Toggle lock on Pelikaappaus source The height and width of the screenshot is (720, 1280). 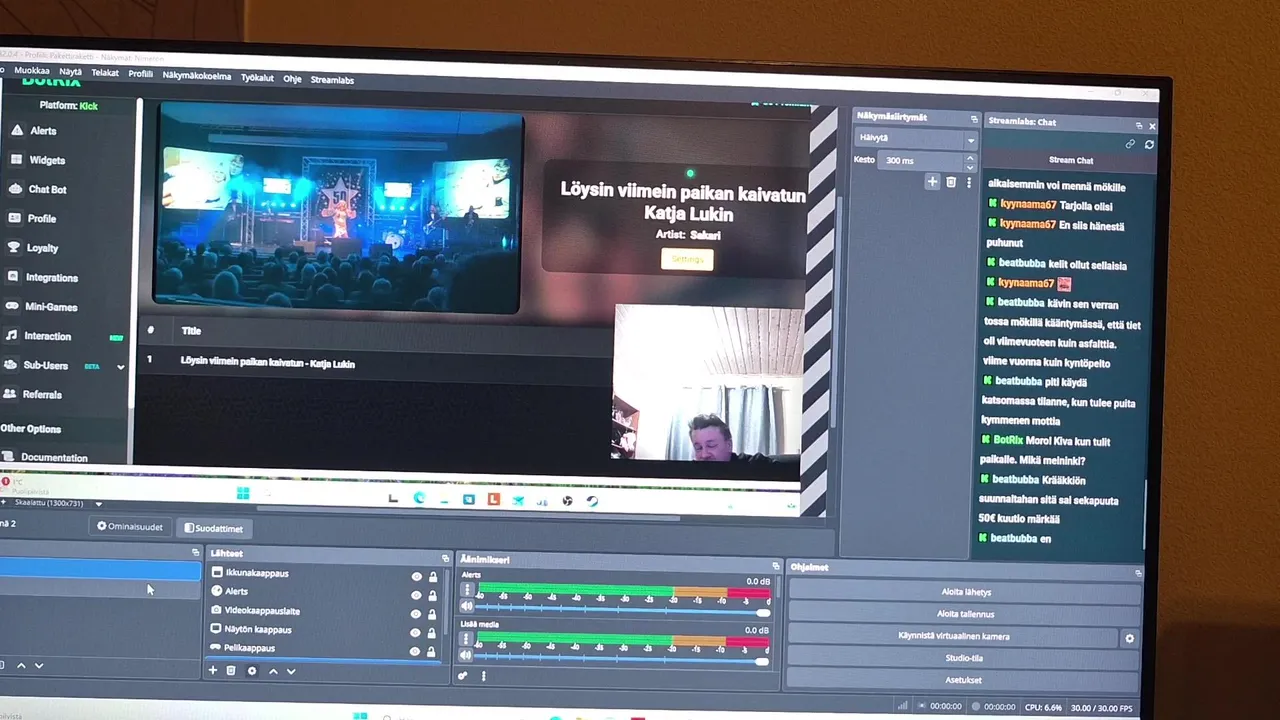coord(432,652)
